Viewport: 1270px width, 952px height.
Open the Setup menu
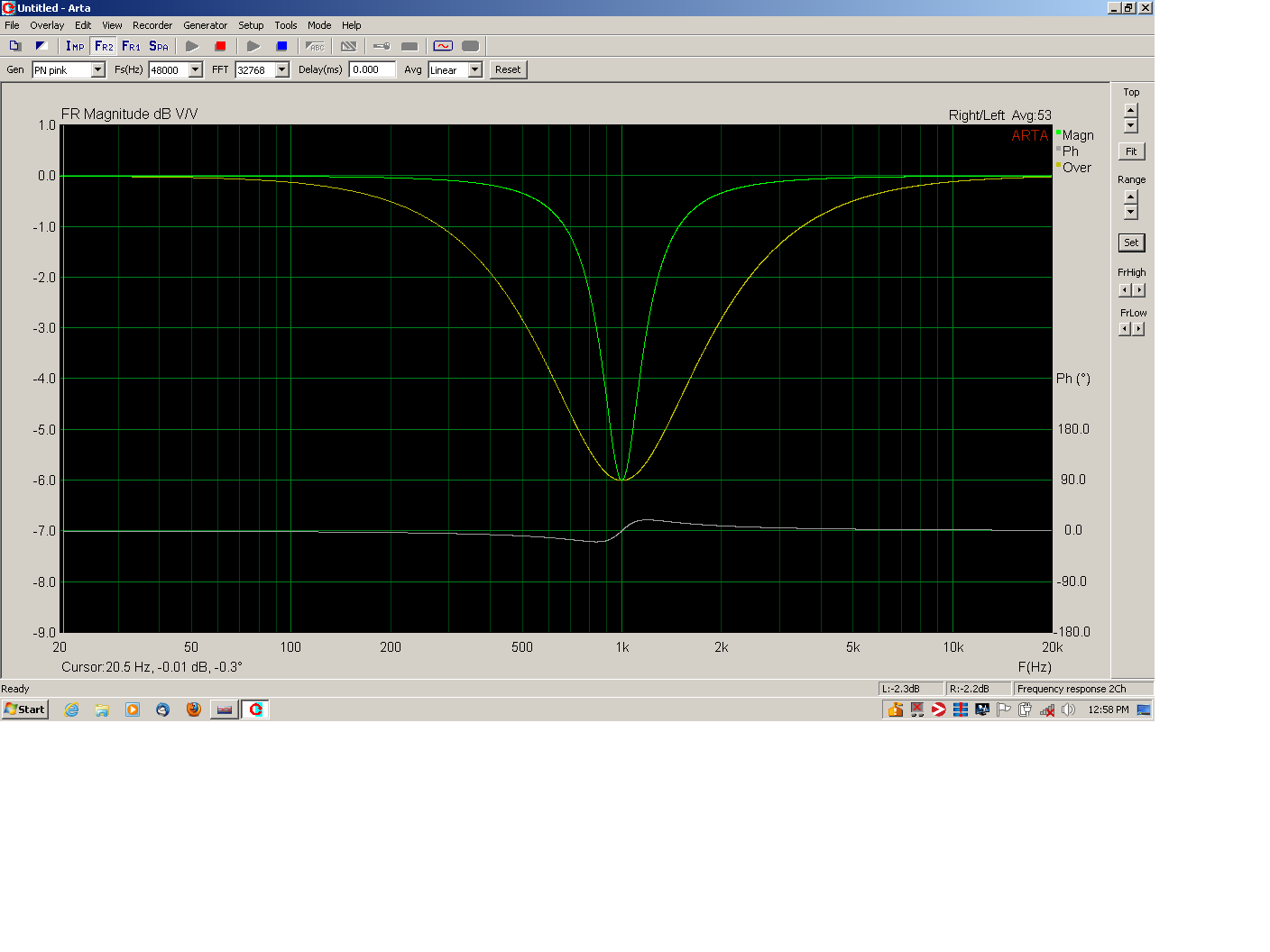coord(251,25)
